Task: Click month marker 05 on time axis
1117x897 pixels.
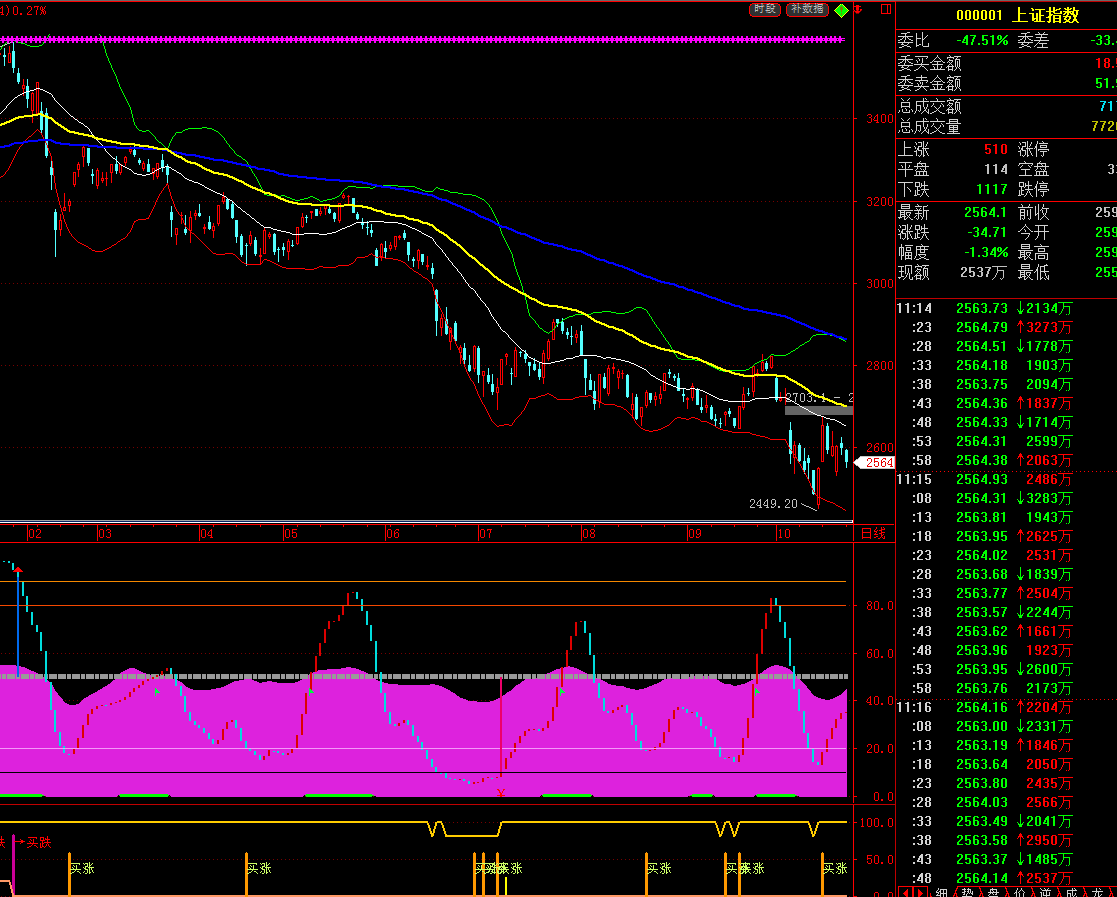Action: [x=291, y=534]
